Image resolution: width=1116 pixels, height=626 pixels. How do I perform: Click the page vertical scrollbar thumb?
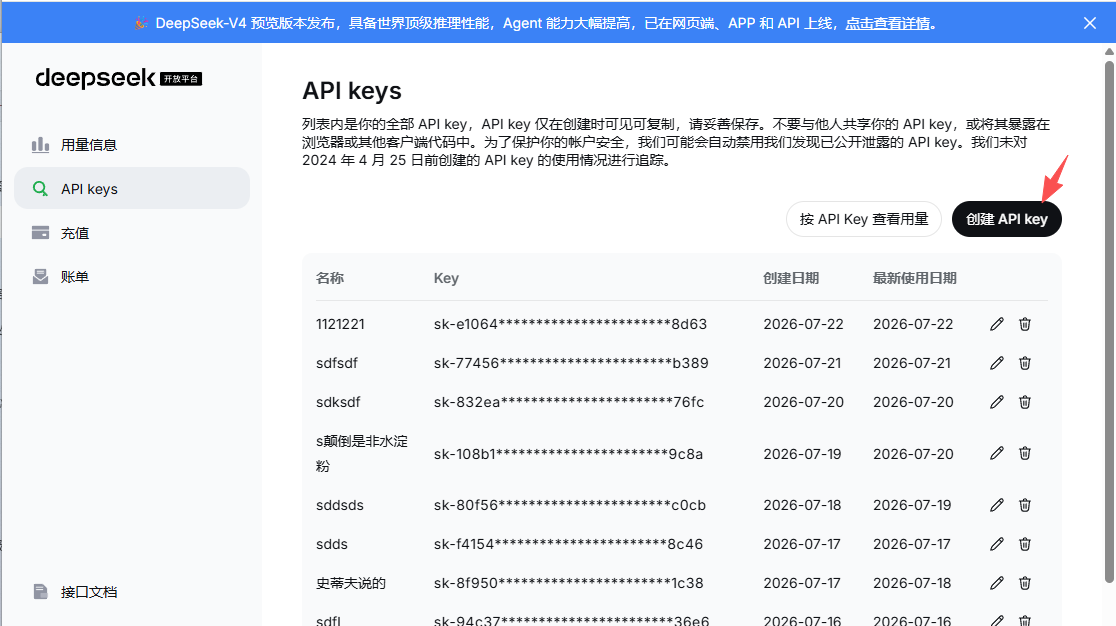(1109, 322)
